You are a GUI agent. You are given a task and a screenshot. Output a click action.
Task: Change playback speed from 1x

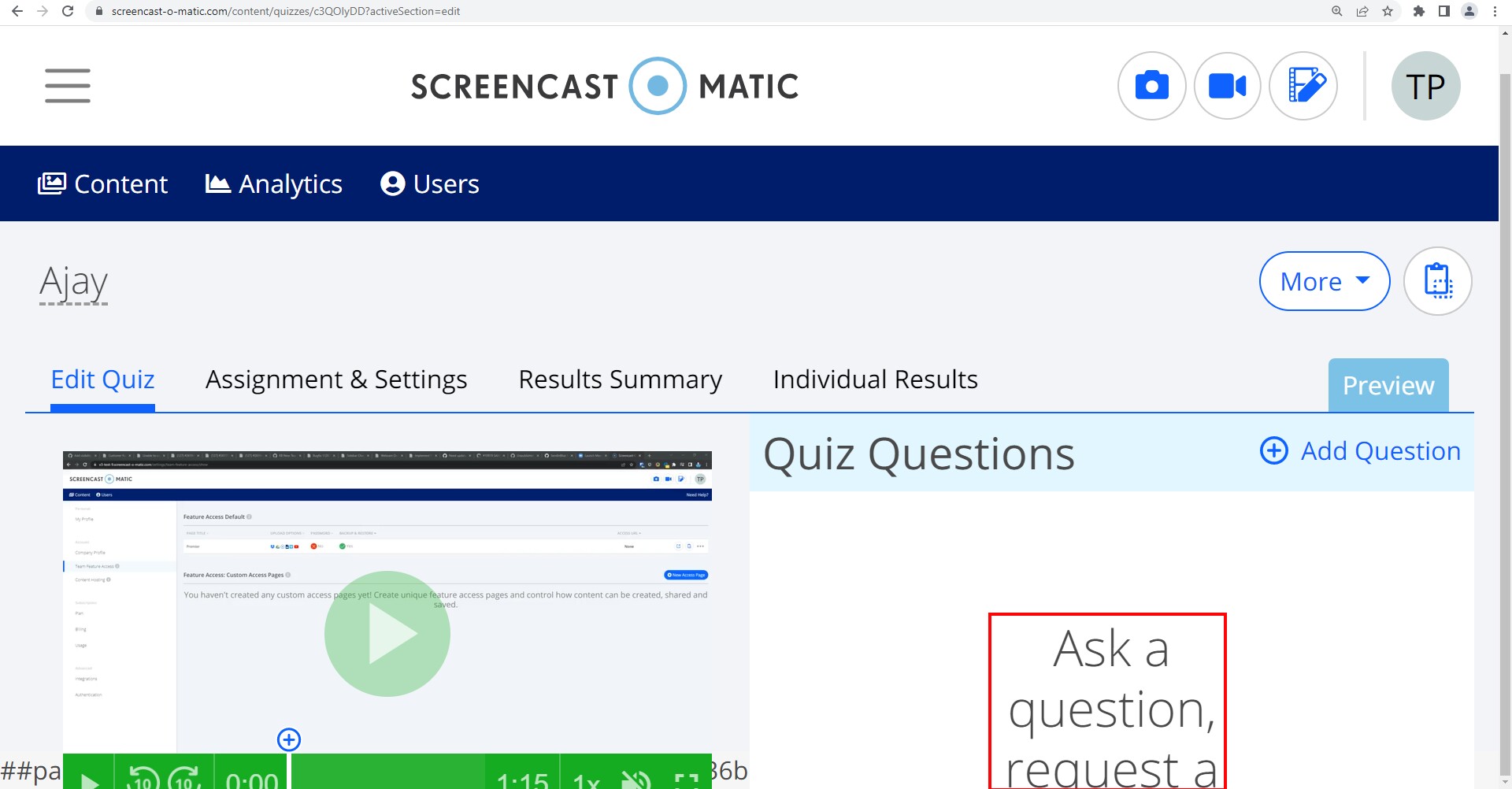(587, 780)
